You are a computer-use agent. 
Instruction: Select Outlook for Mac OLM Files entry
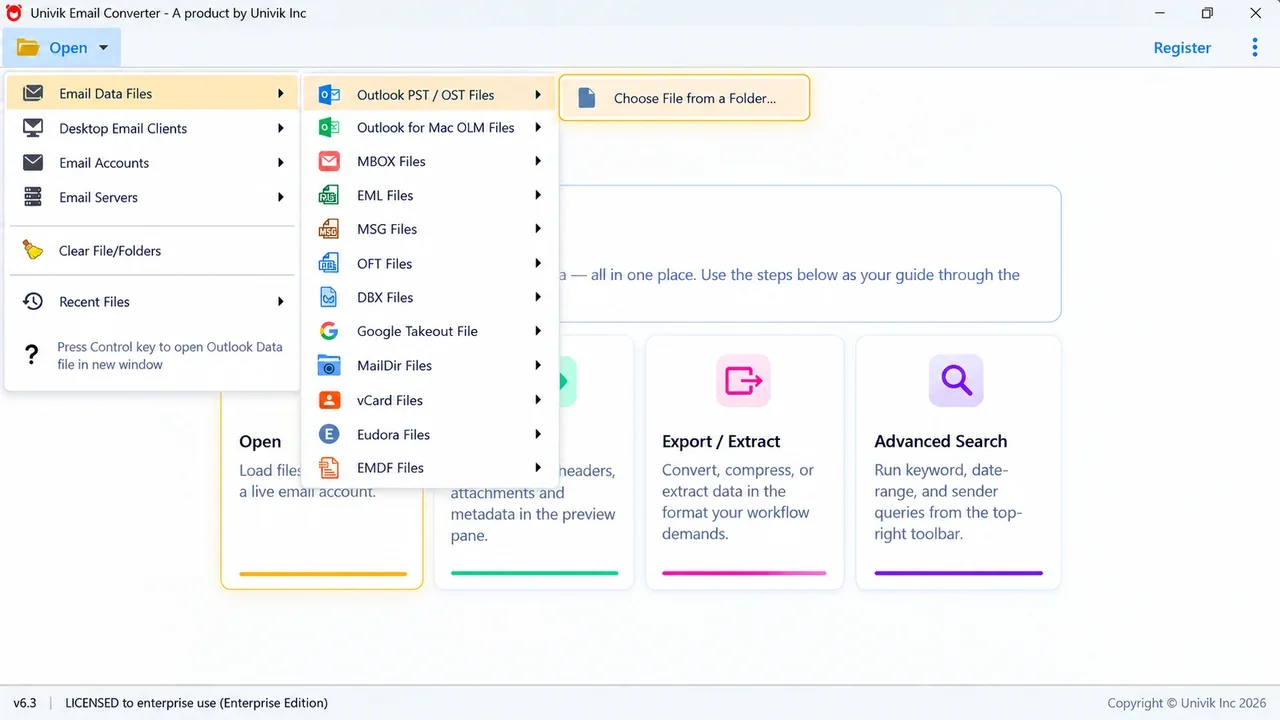[x=430, y=127]
